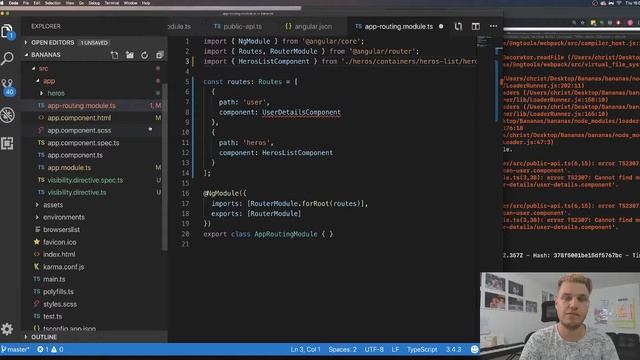Image resolution: width=640 pixels, height=360 pixels.
Task: Split the editor to the right
Action: tap(476, 27)
